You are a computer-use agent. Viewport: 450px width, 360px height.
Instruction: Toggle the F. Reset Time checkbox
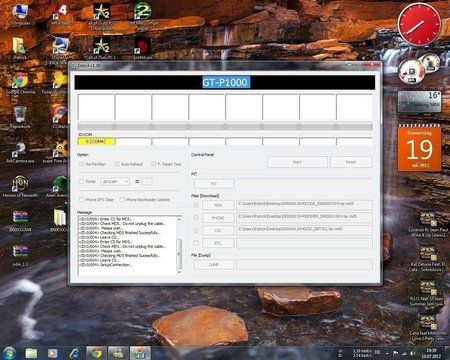click(x=154, y=164)
